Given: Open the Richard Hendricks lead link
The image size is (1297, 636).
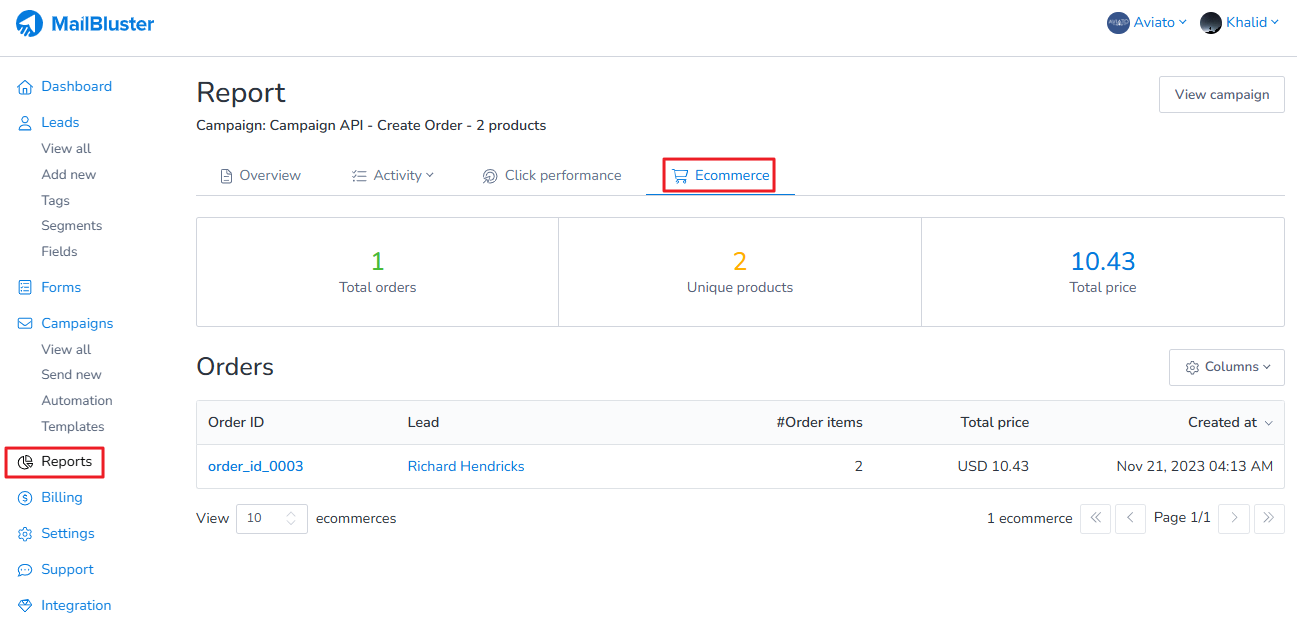Looking at the screenshot, I should tap(466, 467).
